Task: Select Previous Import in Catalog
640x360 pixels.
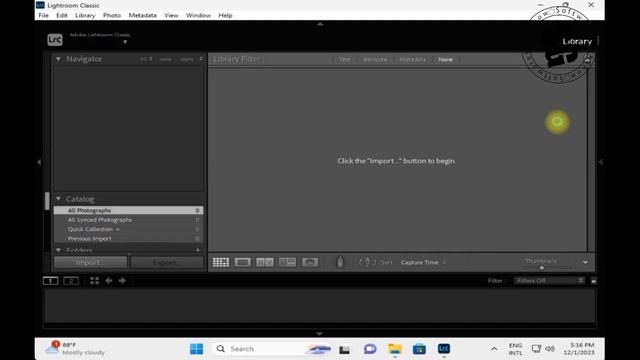Action: [128, 238]
